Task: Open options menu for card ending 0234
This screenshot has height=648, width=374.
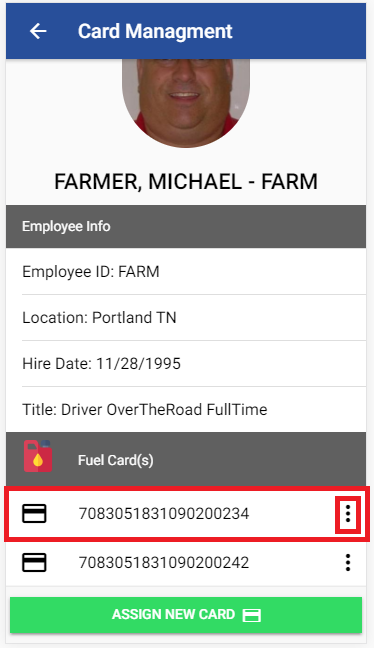Action: click(348, 514)
